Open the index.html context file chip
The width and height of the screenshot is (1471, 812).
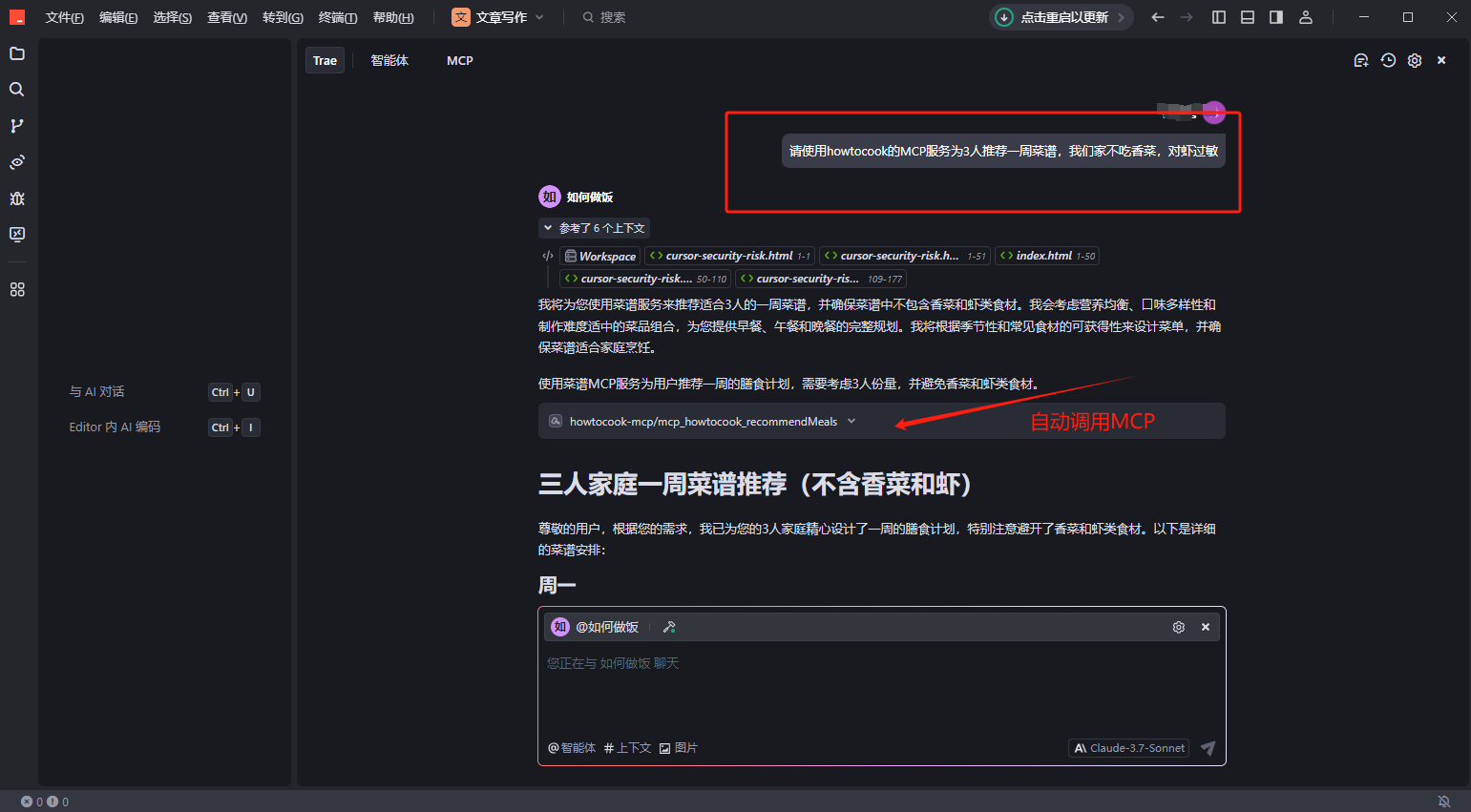click(1047, 256)
